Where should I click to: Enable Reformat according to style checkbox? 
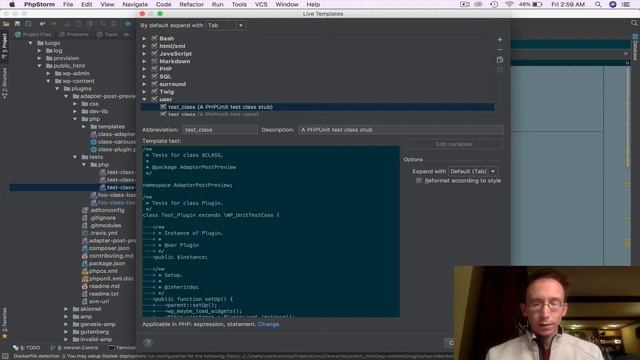pos(418,180)
